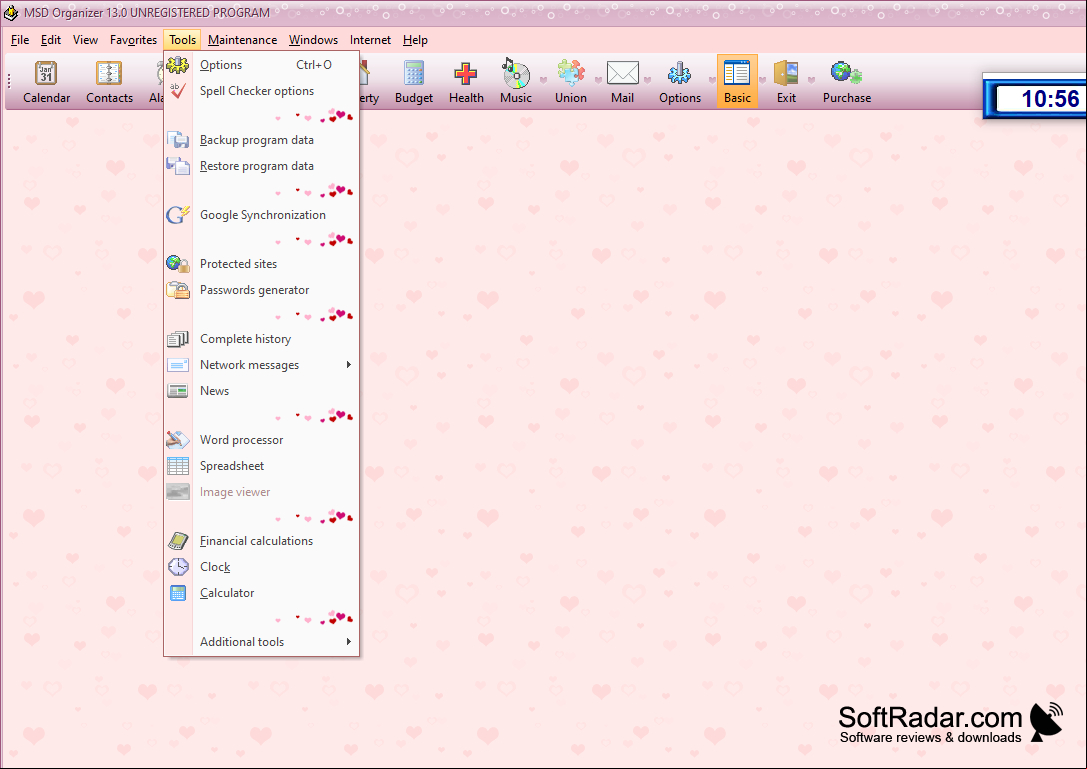Open dropdown arrow next to Options toolbar button
The width and height of the screenshot is (1087, 769).
click(x=712, y=80)
